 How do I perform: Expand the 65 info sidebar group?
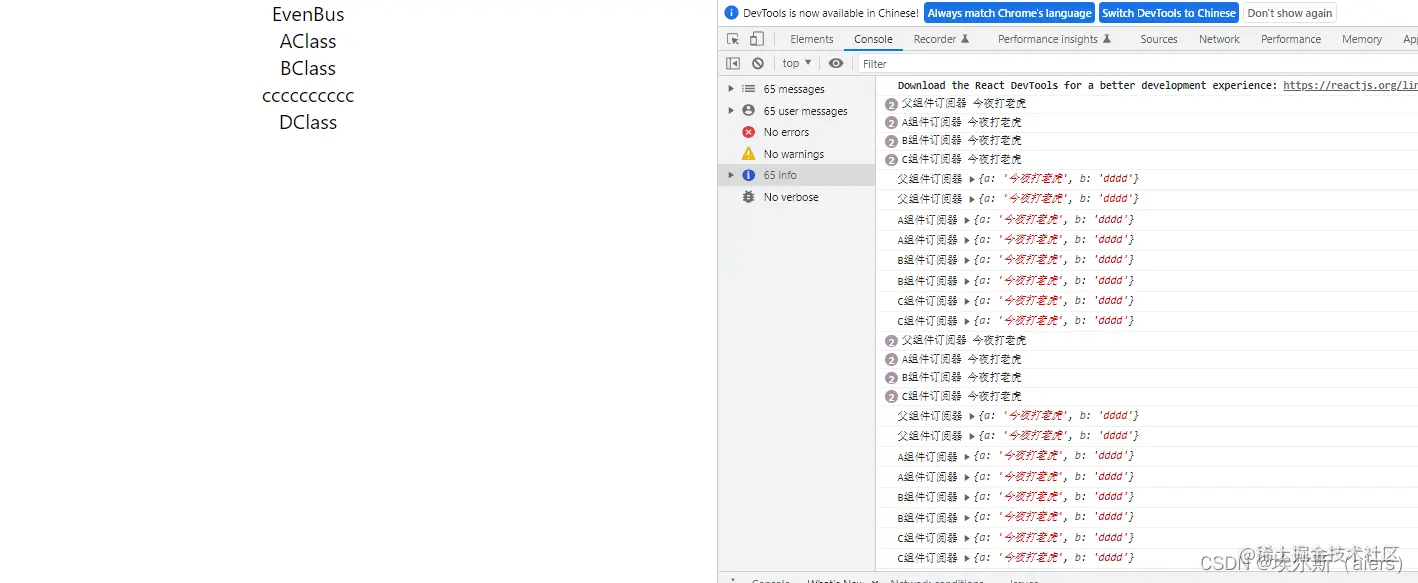731,174
